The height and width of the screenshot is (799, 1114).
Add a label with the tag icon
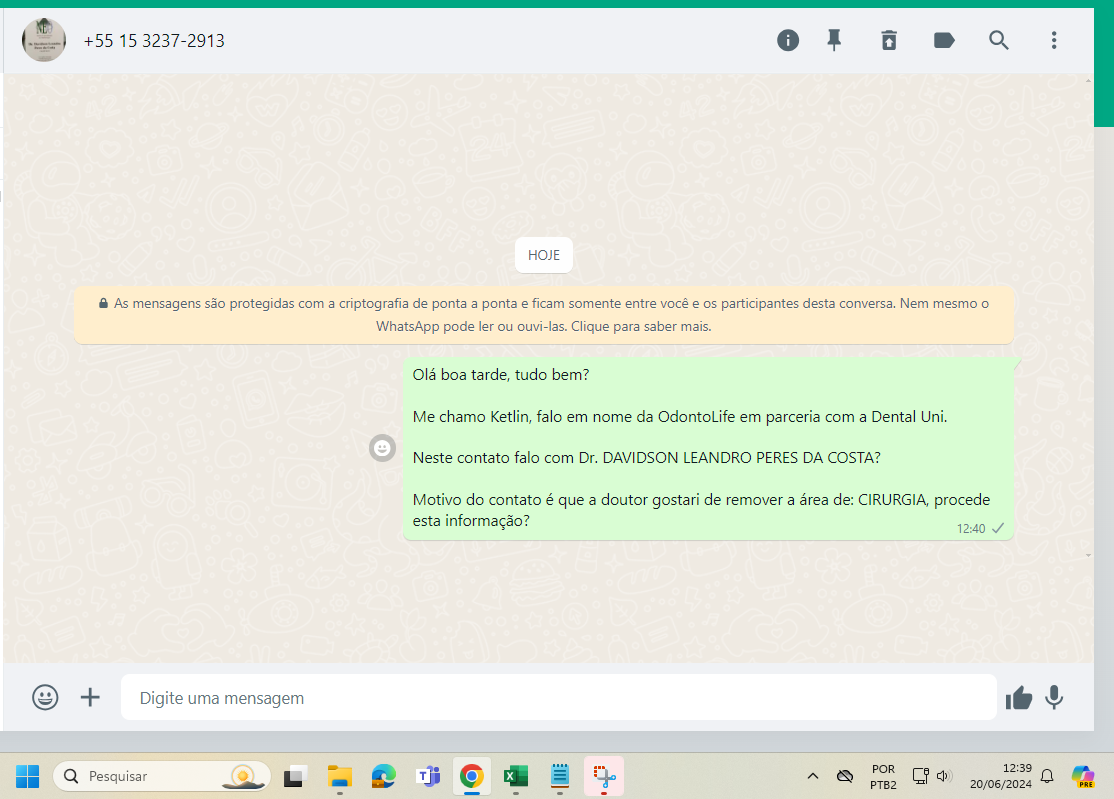tap(943, 40)
